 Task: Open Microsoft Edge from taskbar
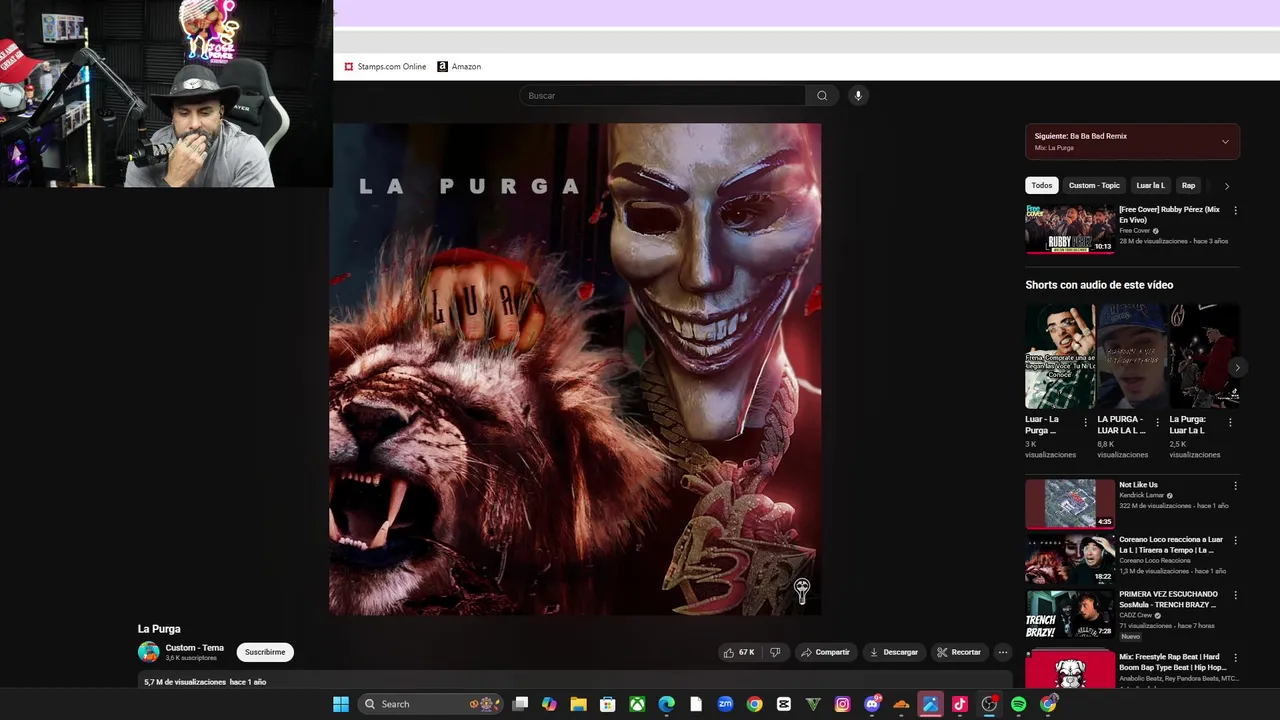[x=666, y=704]
